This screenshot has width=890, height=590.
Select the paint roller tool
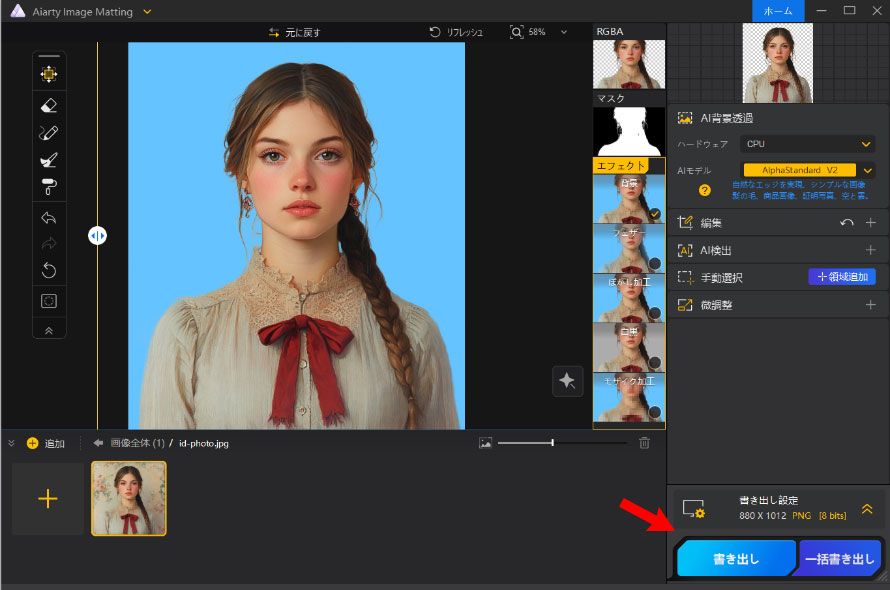tap(49, 186)
